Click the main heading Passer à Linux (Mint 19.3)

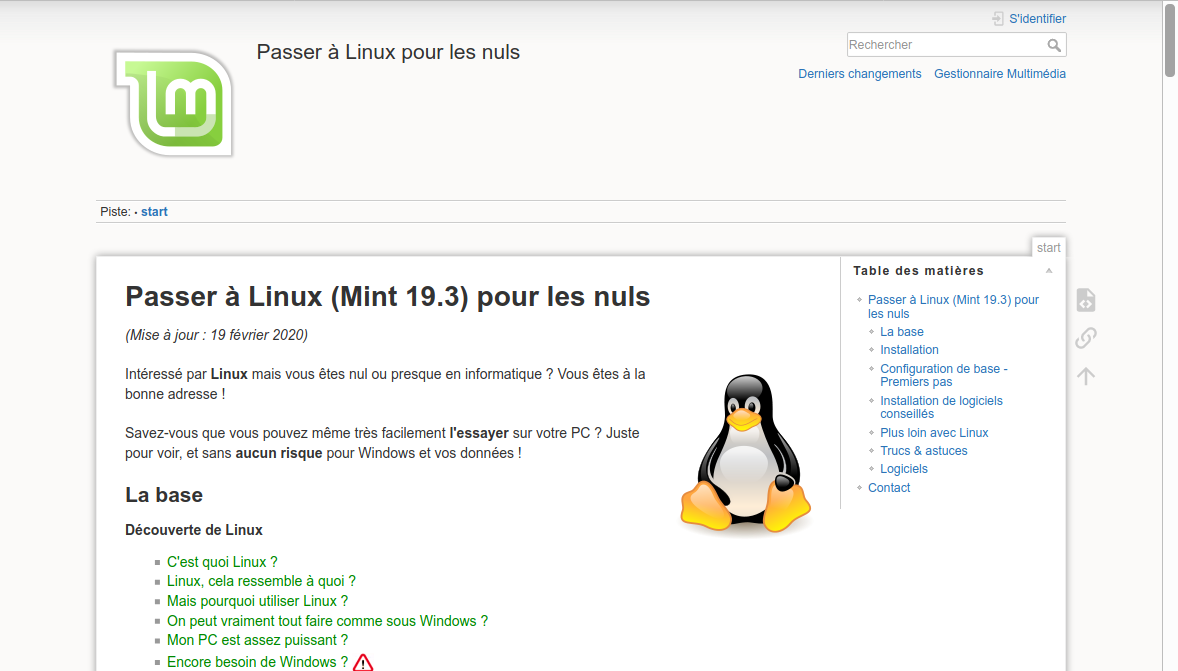(388, 297)
